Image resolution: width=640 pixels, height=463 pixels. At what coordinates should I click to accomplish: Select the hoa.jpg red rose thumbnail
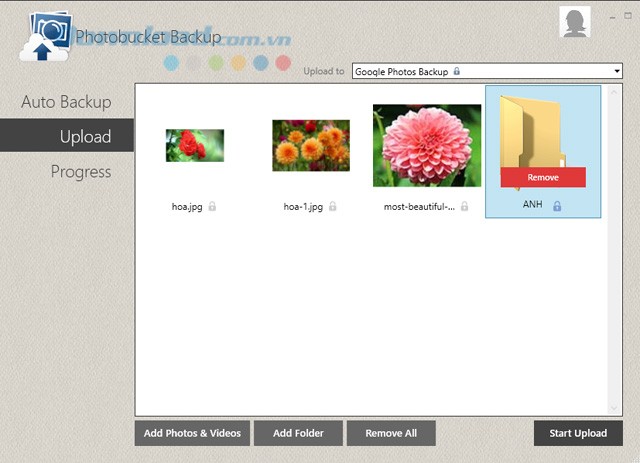194,146
